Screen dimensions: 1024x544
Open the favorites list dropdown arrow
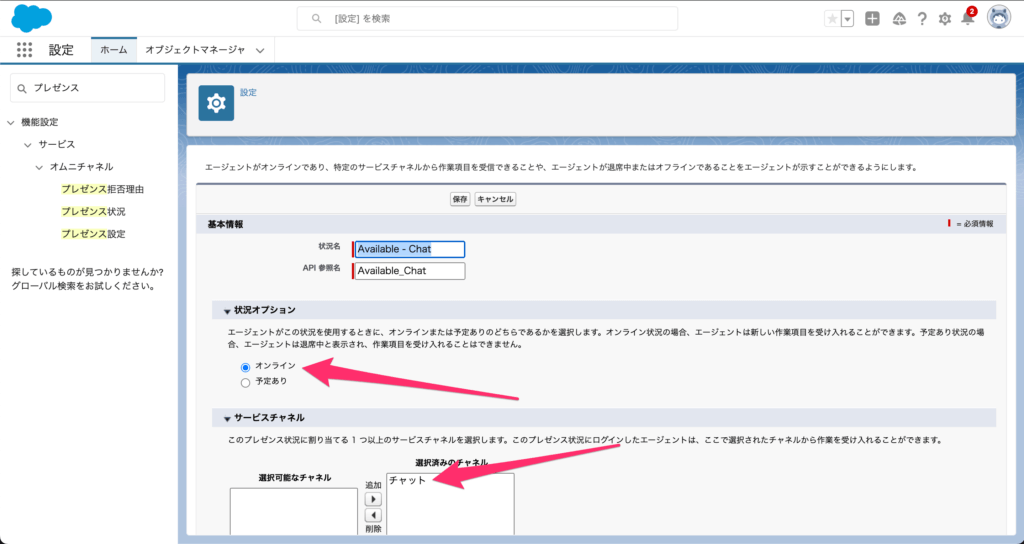[848, 19]
